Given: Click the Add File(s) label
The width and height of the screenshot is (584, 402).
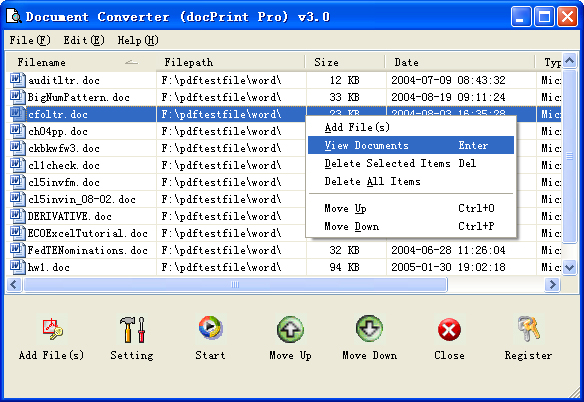Looking at the screenshot, I should pos(51,355).
